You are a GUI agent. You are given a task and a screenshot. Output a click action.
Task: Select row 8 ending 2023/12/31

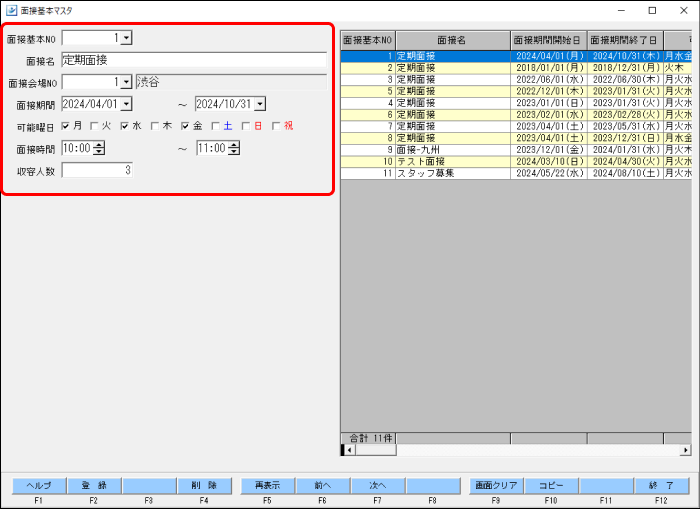pos(516,138)
